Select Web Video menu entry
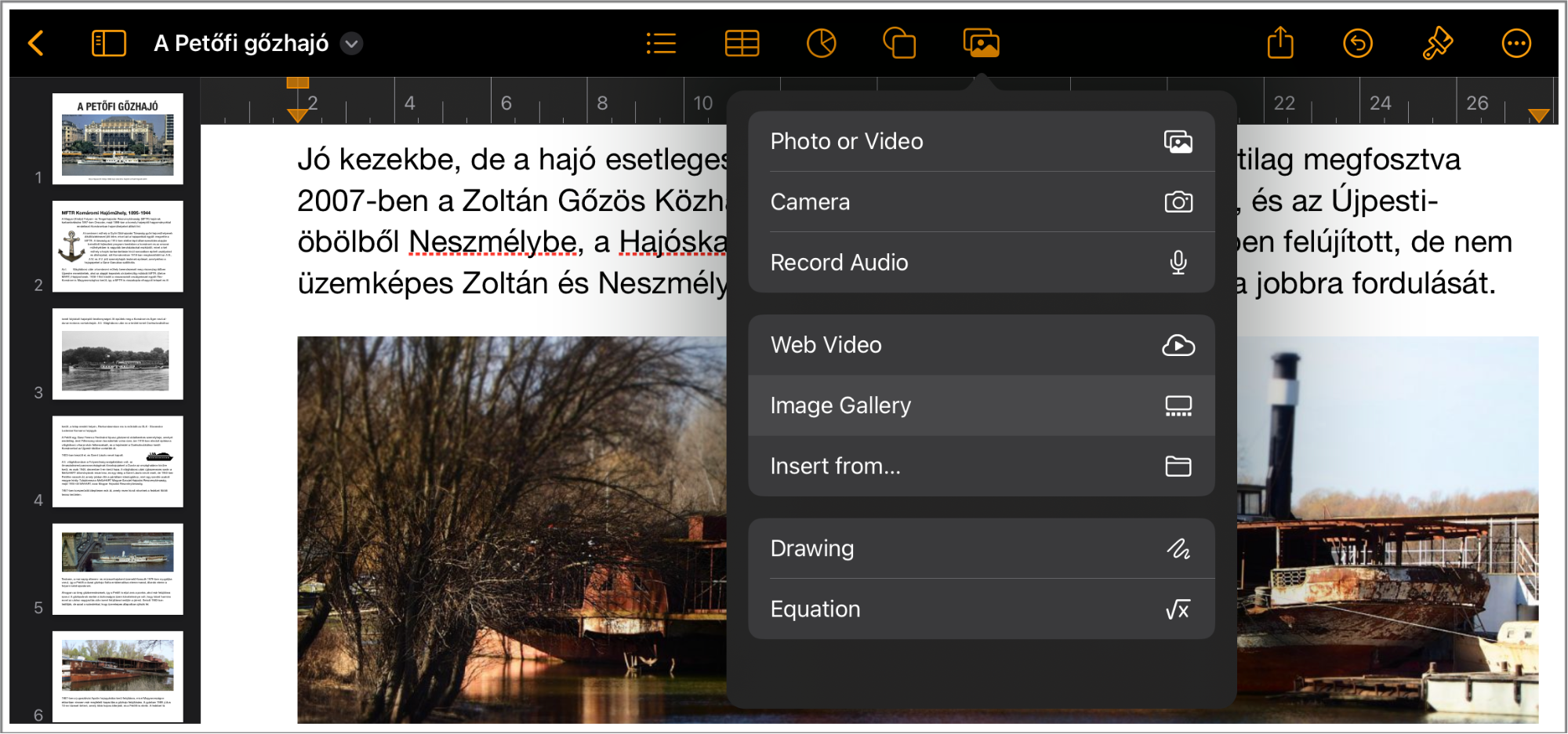Image resolution: width=1568 pixels, height=734 pixels. point(982,345)
